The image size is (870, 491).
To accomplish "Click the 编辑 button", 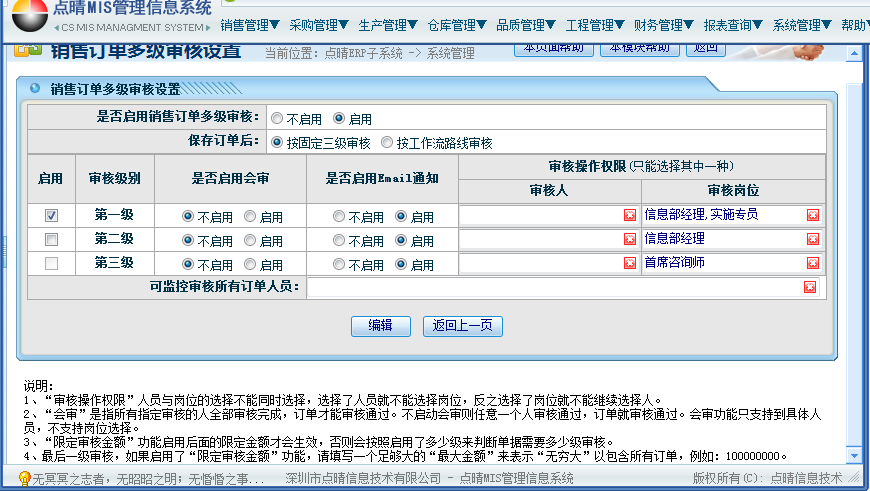I will point(380,326).
